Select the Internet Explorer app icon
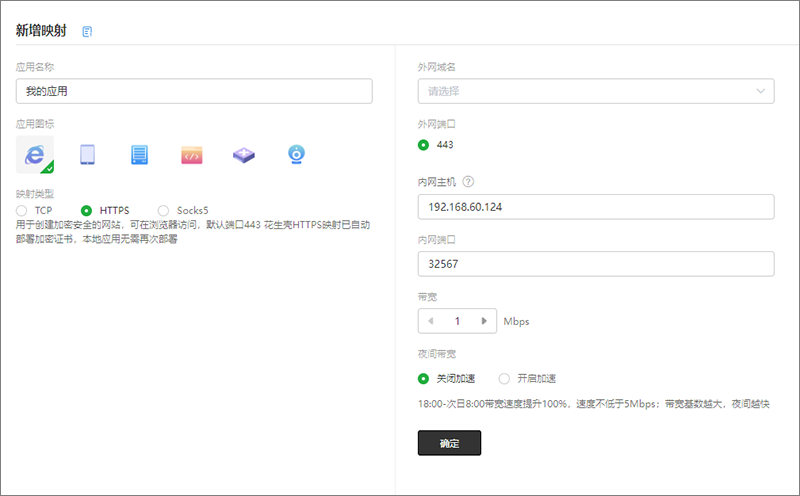 click(x=35, y=155)
